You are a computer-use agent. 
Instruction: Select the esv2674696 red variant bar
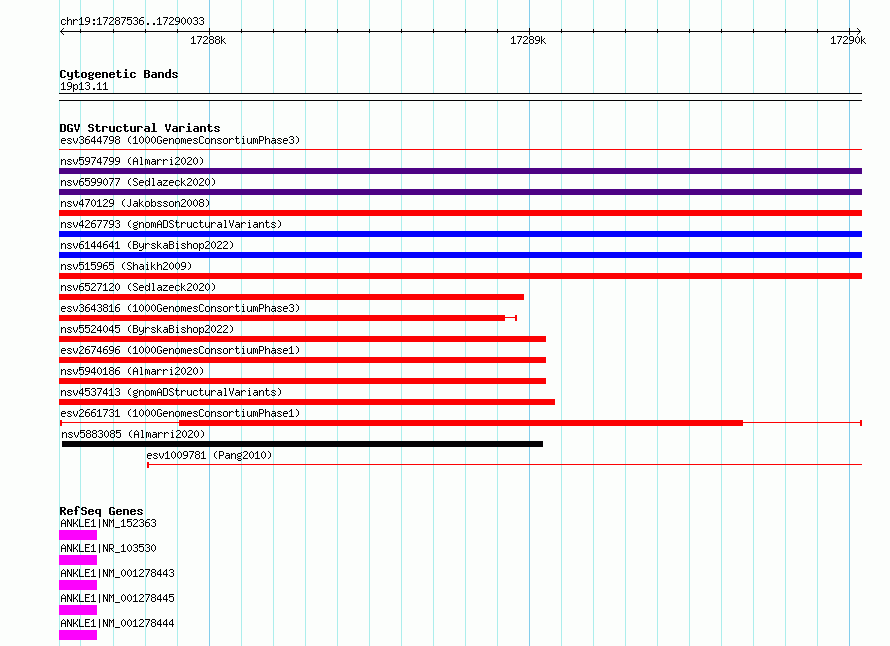tap(303, 360)
